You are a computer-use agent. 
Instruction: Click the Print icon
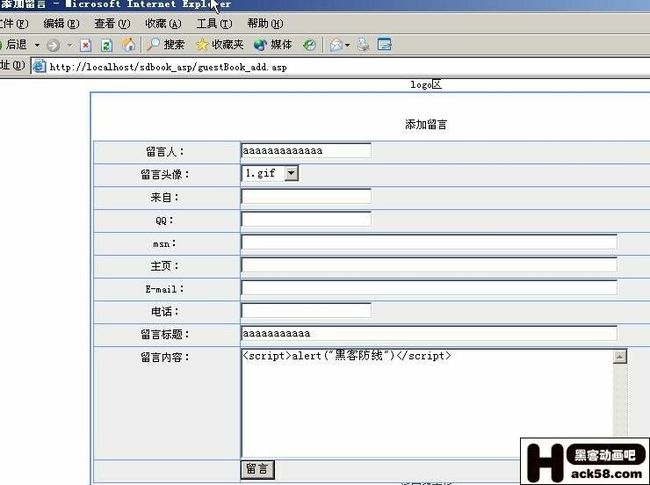363,44
